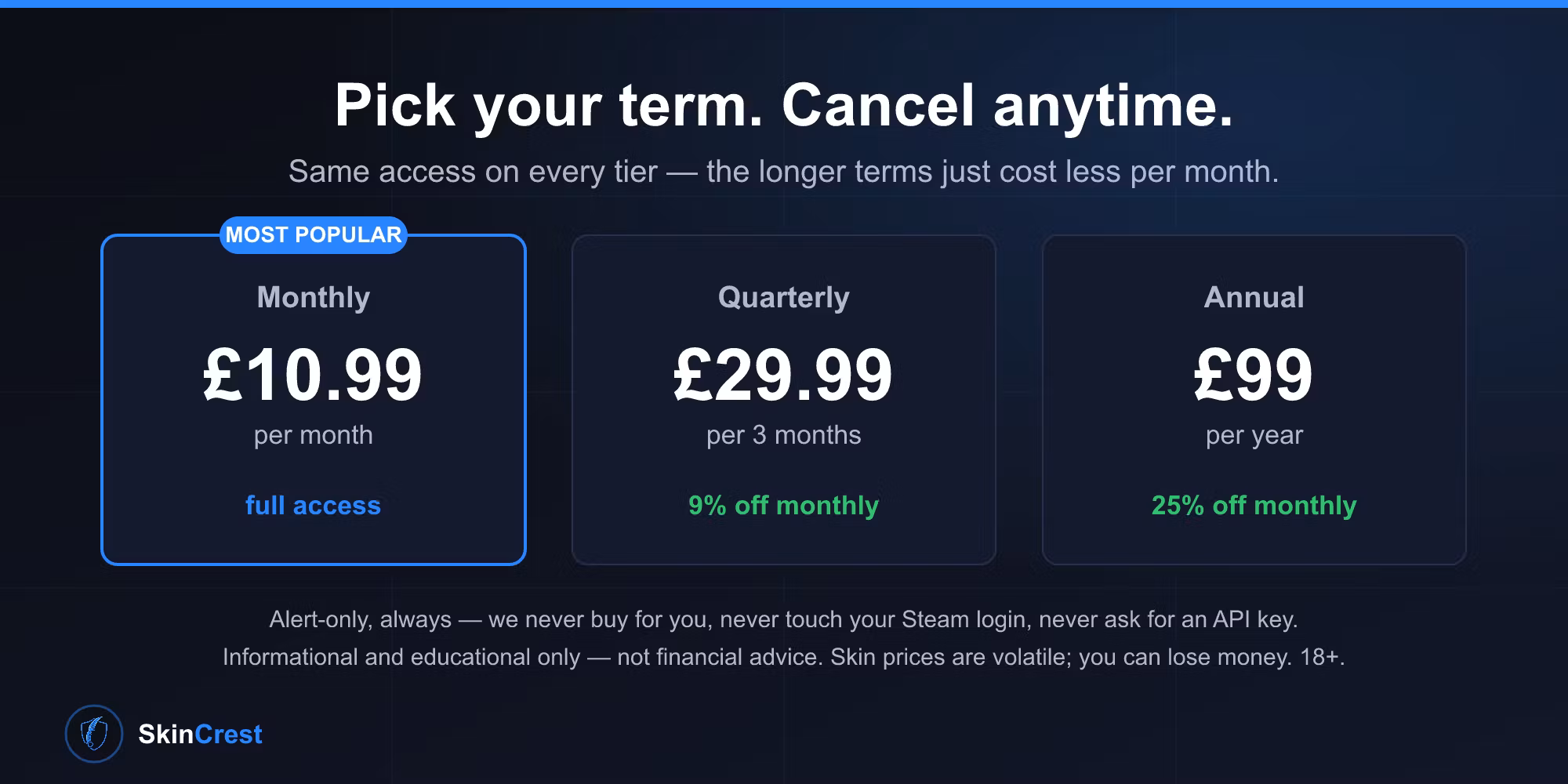Click the "Quarterly" tier title
The height and width of the screenshot is (784, 1568).
tap(784, 298)
